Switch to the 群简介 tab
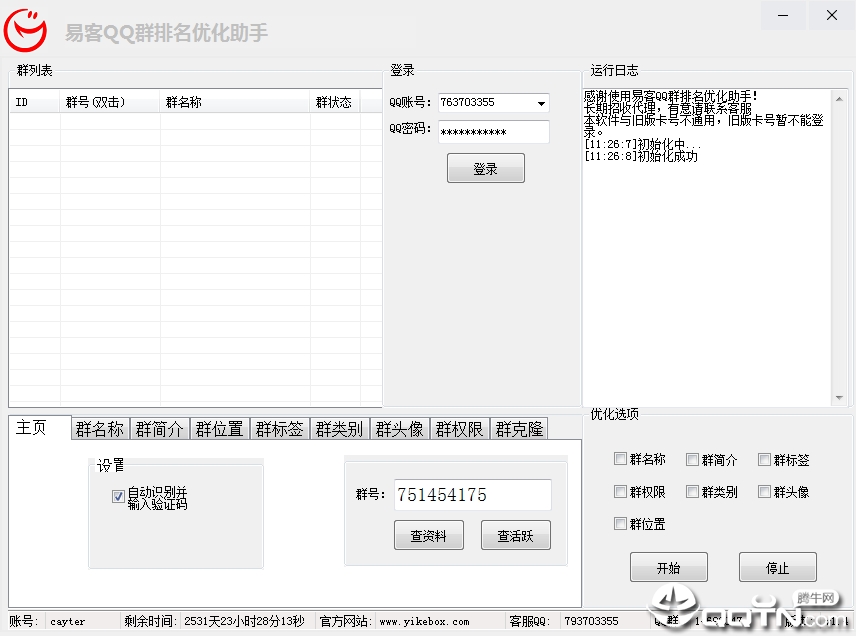The height and width of the screenshot is (636, 856). click(x=159, y=429)
